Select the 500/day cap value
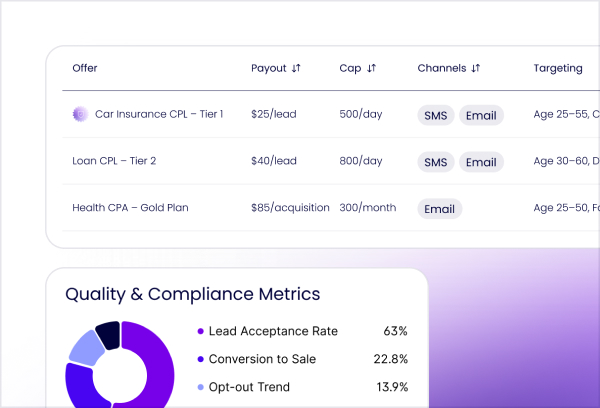This screenshot has height=408, width=600. [x=360, y=114]
